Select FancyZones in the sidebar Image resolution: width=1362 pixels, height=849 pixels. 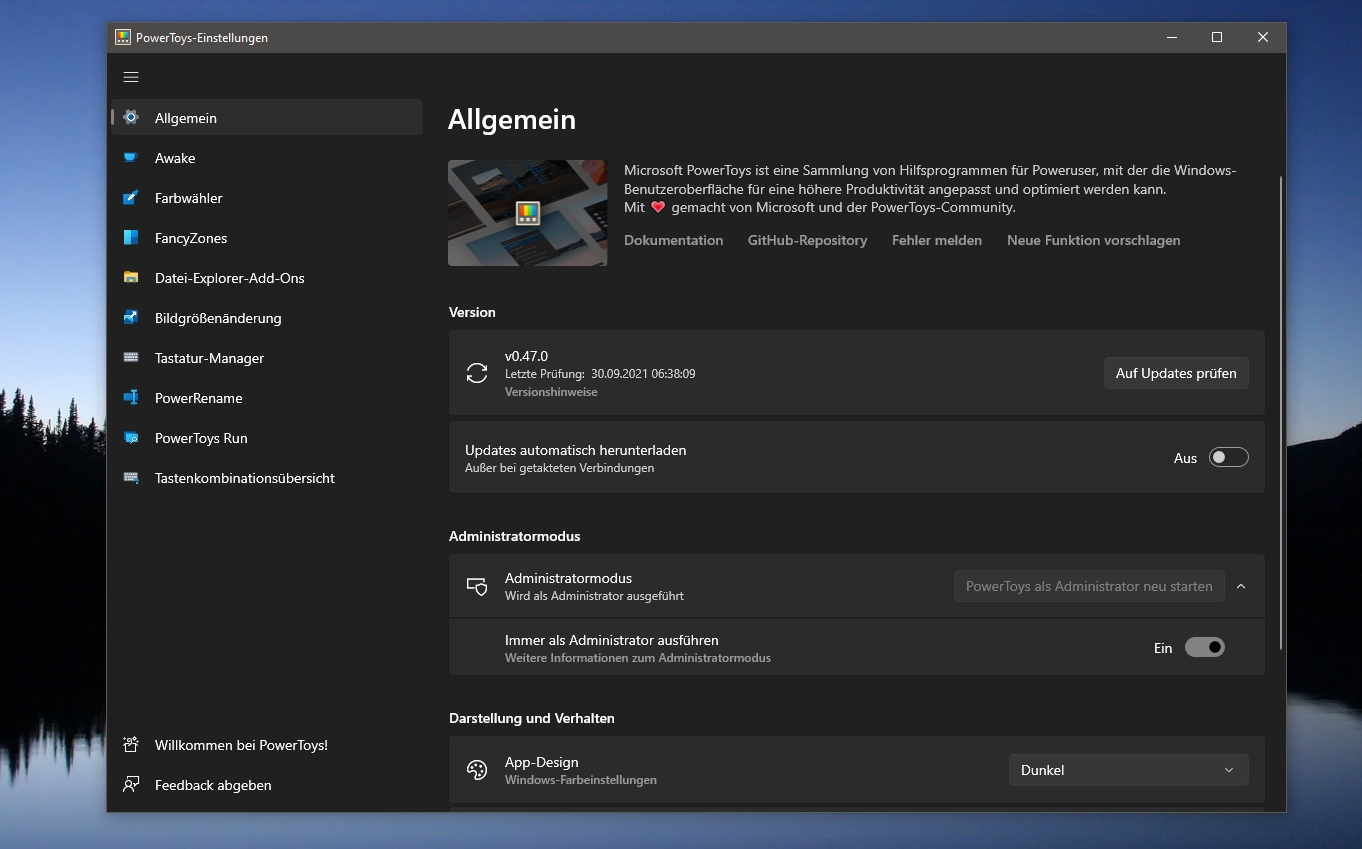point(267,237)
